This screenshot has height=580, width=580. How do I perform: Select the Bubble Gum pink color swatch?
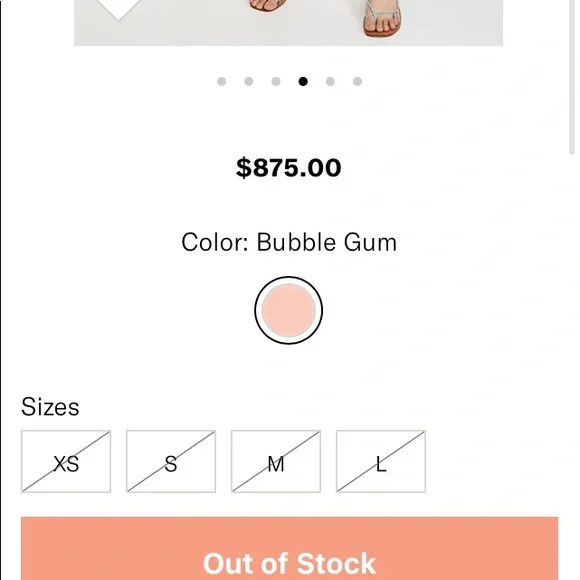coord(289,310)
